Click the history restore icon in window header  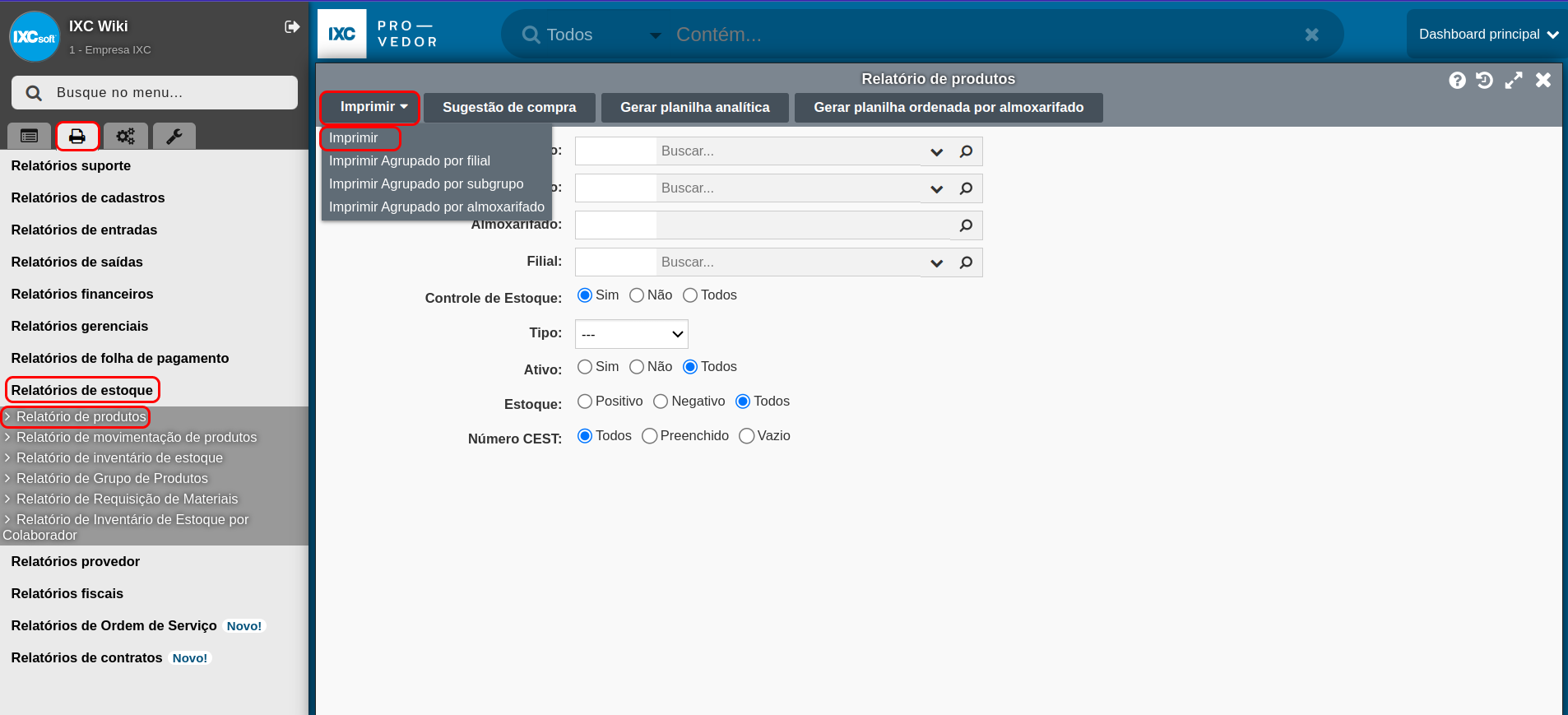click(x=1485, y=80)
